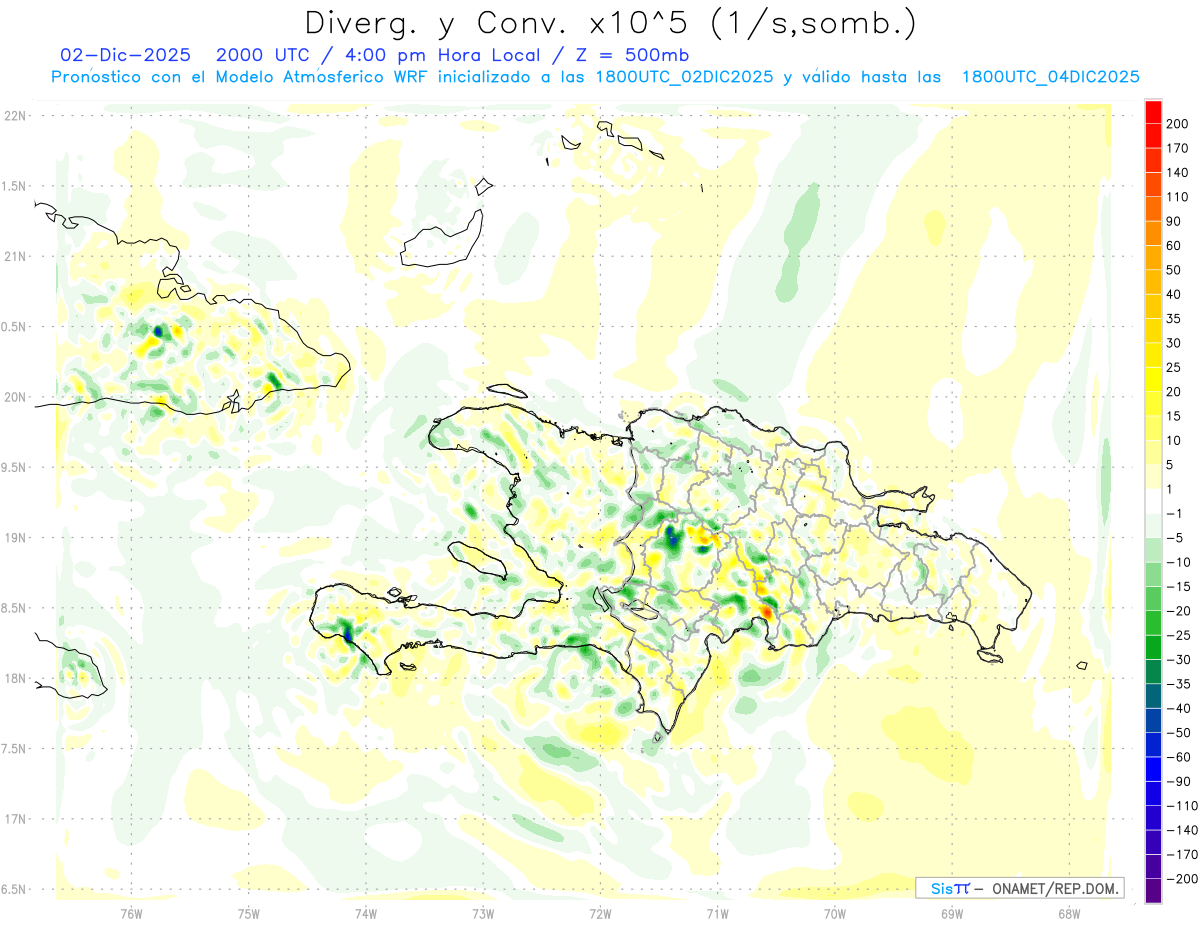The height and width of the screenshot is (927, 1200).
Task: Click the '72W' longitude label
Action: [x=600, y=913]
